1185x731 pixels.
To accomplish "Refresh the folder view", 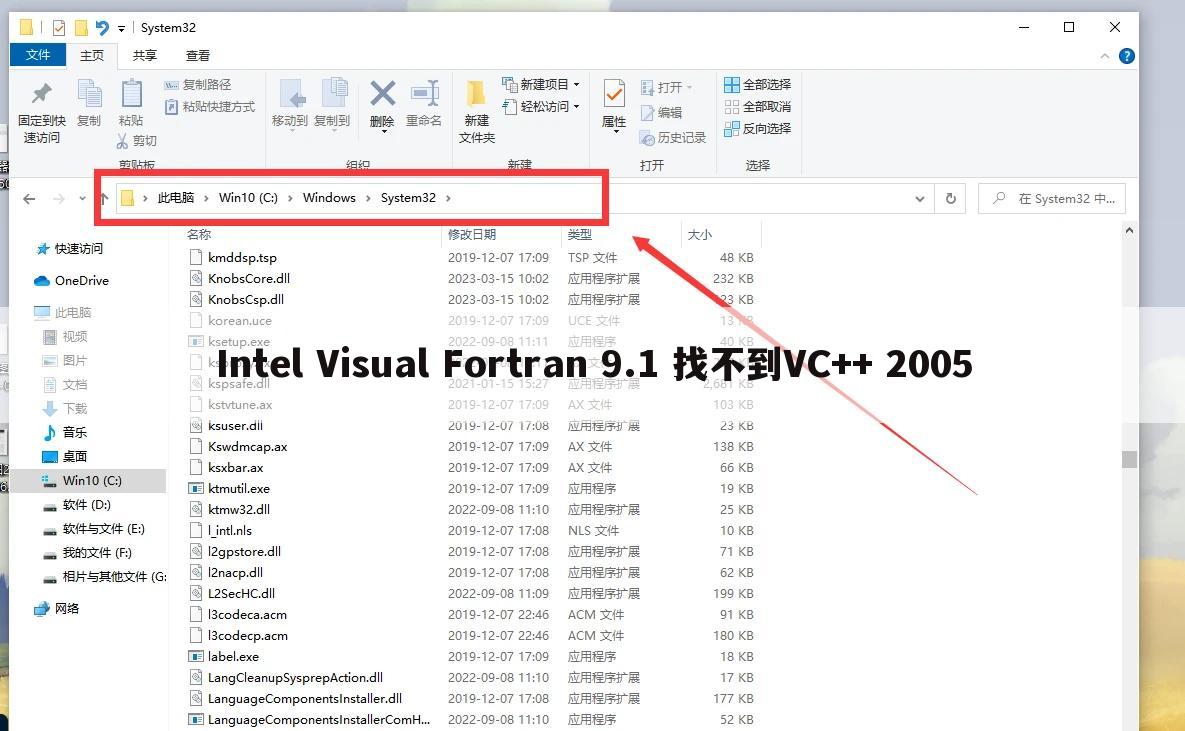I will point(951,199).
